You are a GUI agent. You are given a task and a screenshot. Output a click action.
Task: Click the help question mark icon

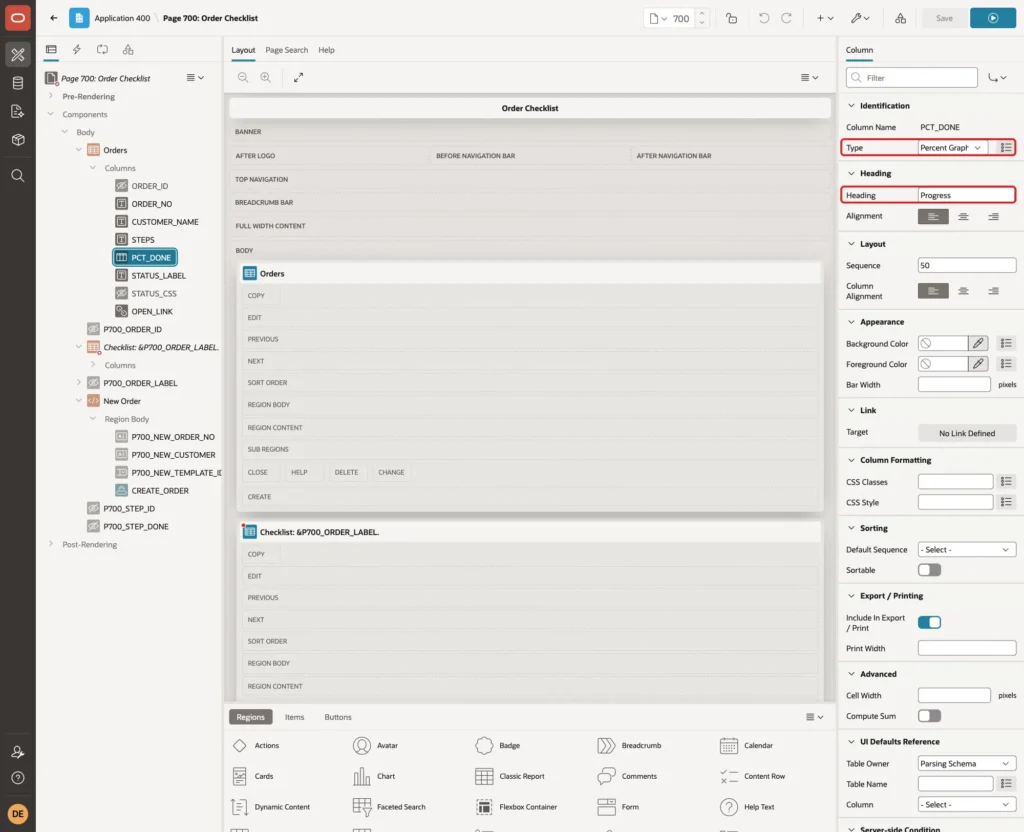tap(18, 778)
